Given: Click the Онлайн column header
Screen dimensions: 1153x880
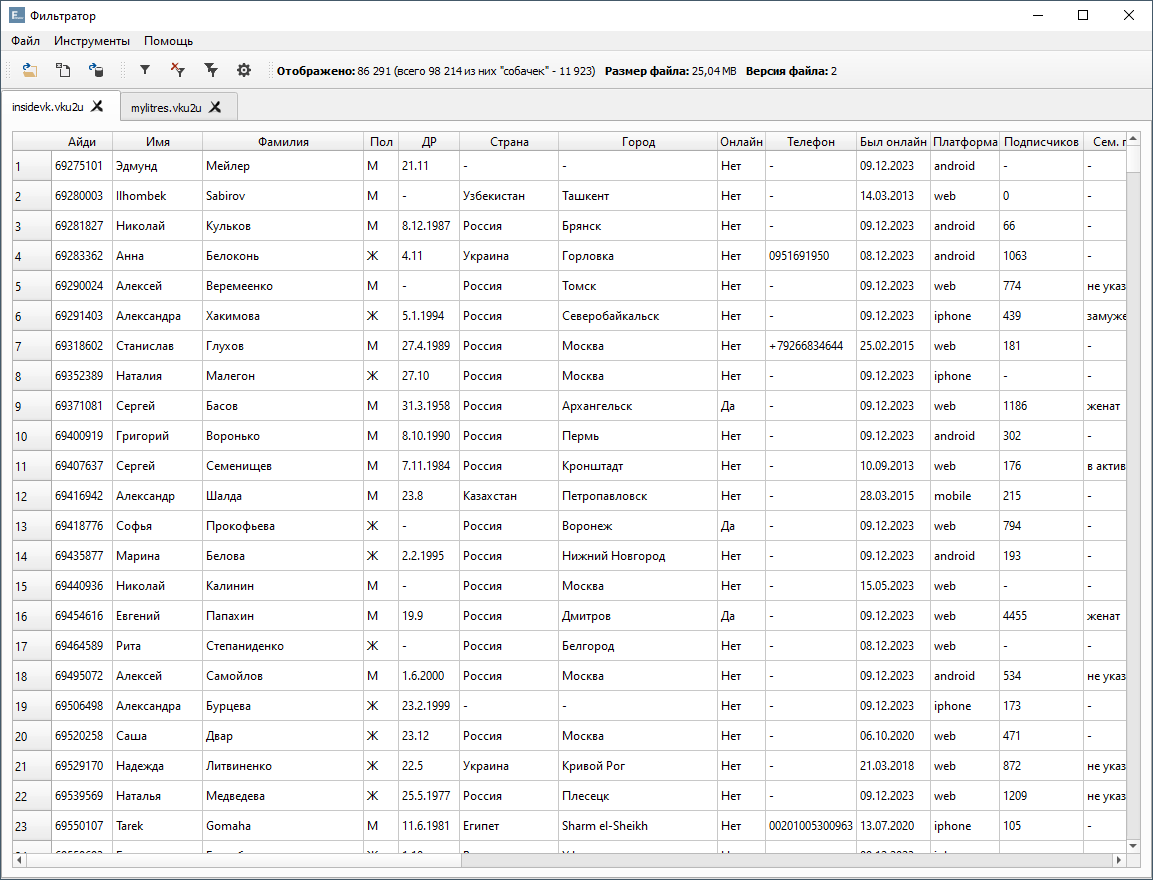Looking at the screenshot, I should [741, 142].
